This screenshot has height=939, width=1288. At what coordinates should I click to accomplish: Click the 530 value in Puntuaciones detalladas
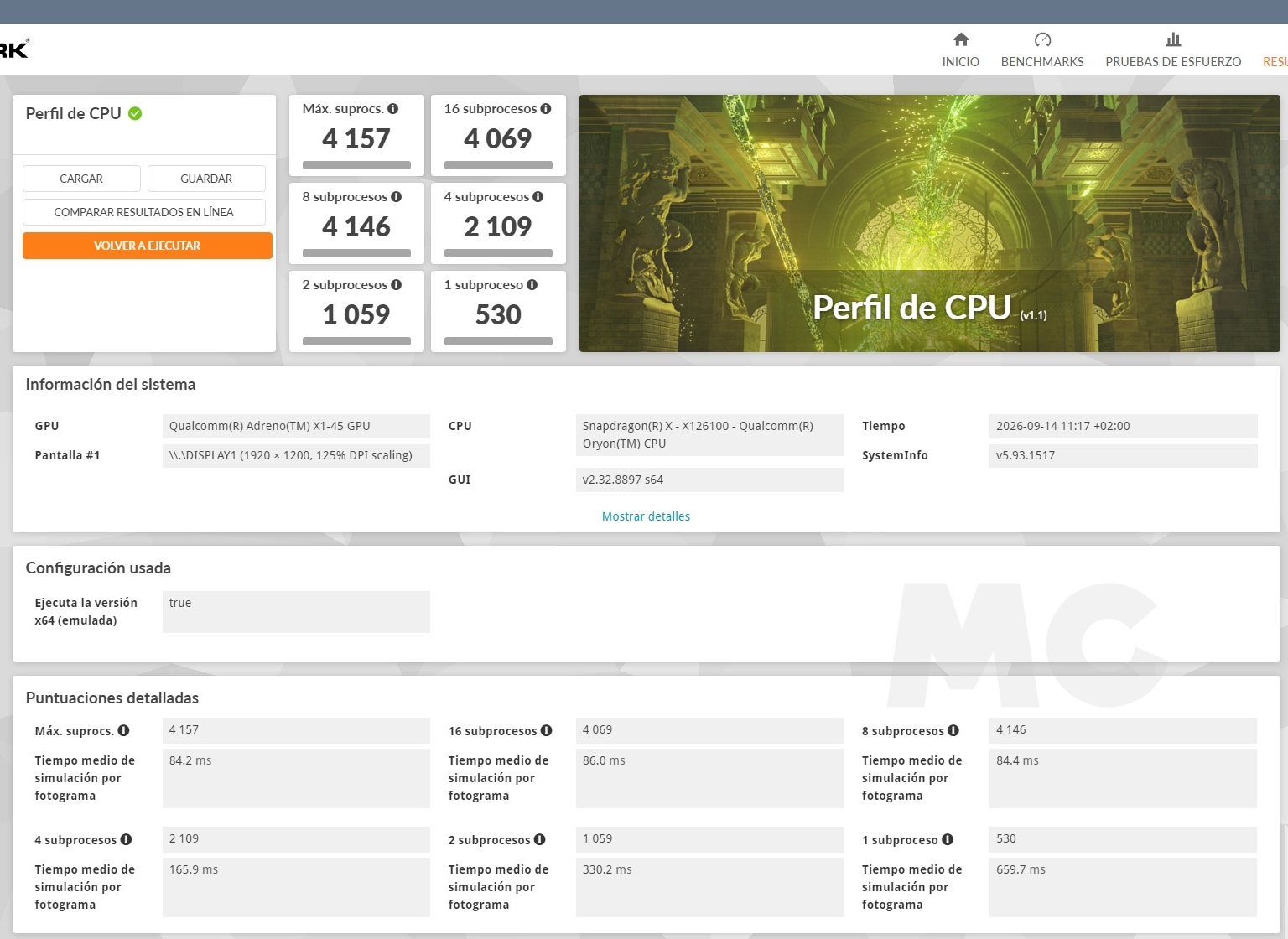point(1123,839)
